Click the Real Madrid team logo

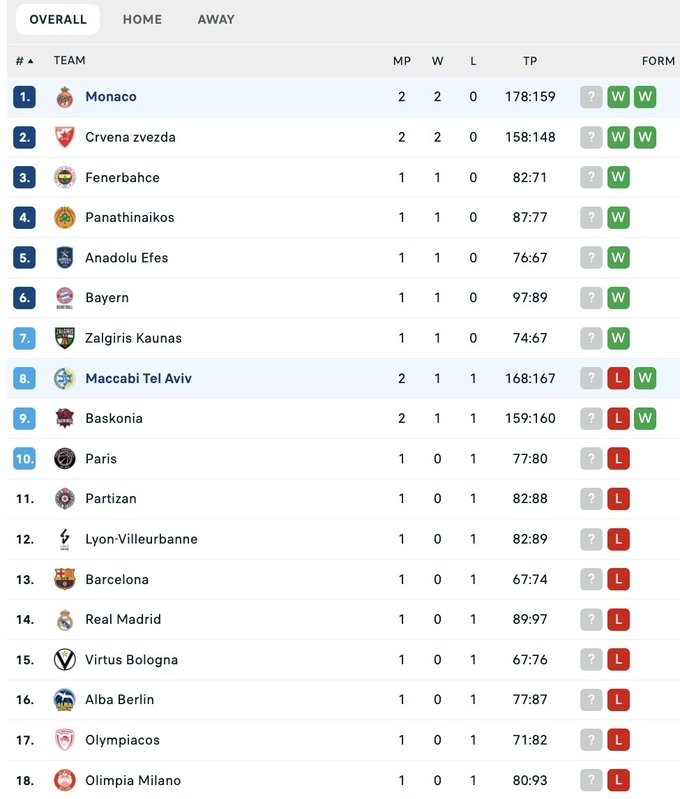(65, 619)
